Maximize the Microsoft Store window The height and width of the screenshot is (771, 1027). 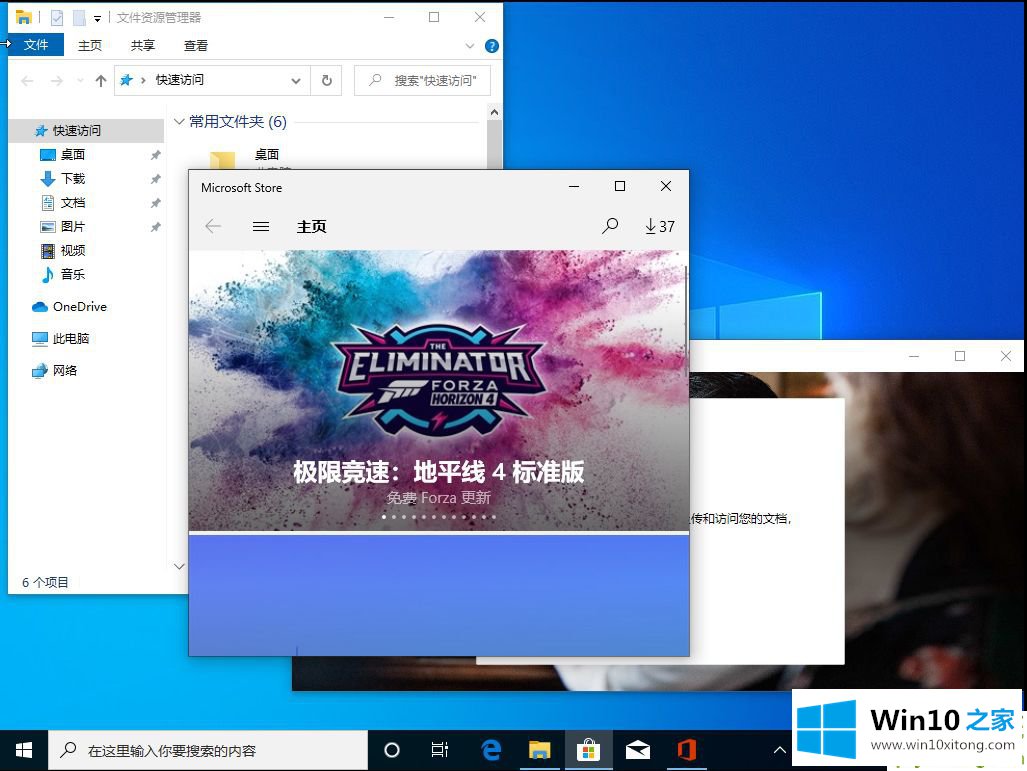pos(620,187)
